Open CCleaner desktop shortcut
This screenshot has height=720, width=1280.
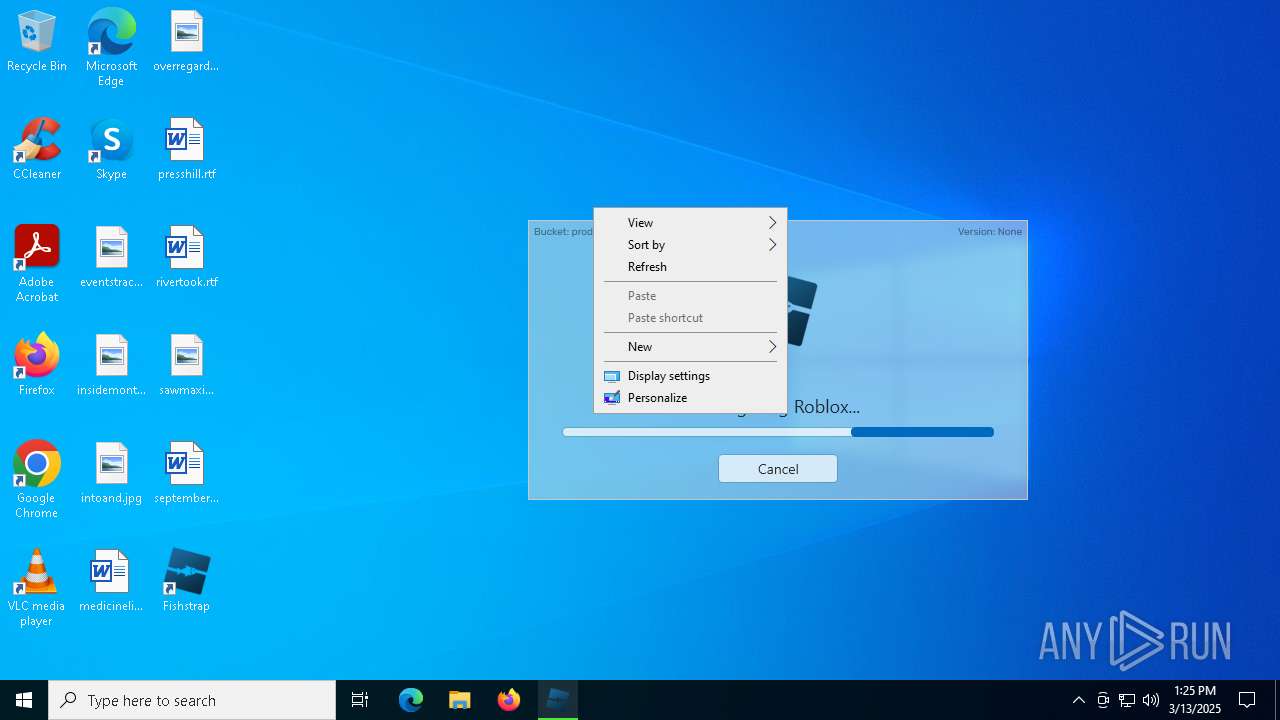click(x=37, y=150)
